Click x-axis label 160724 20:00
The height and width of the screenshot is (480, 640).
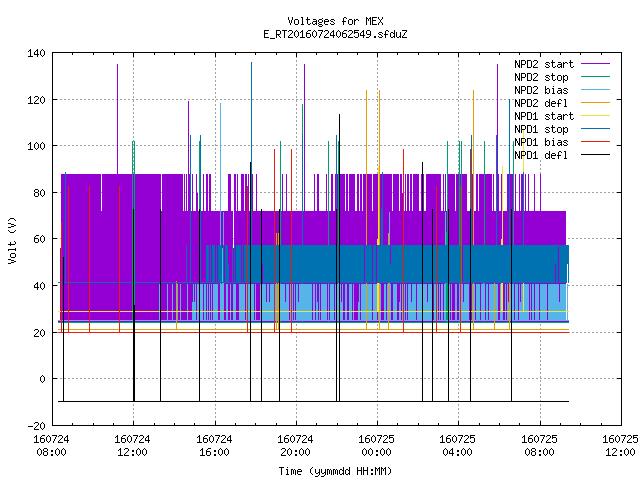click(295, 446)
